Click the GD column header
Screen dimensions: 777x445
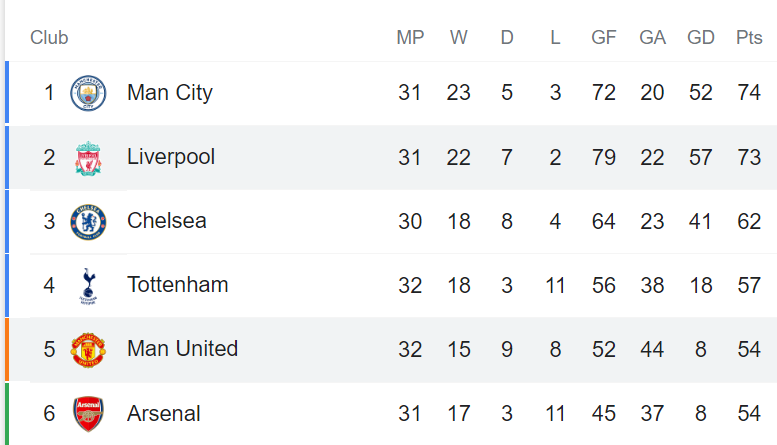coord(701,38)
